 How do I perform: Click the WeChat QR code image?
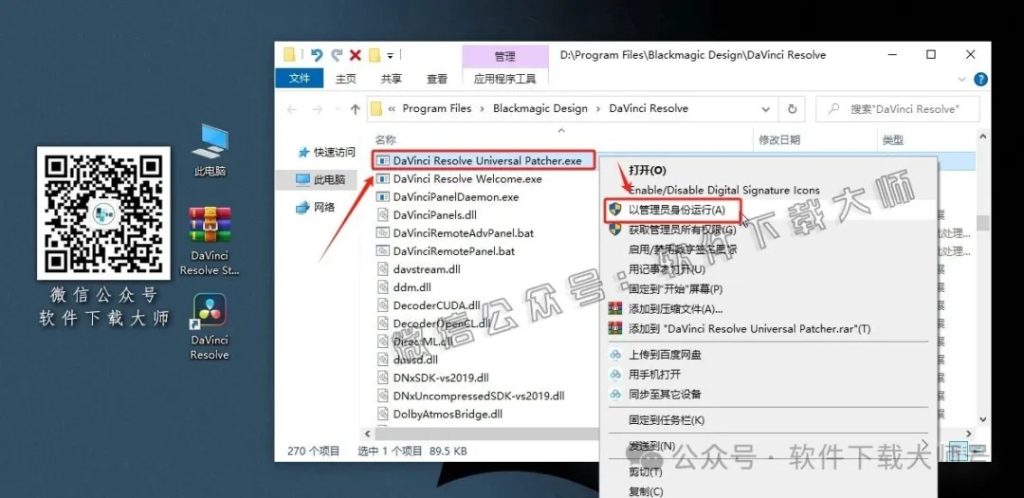pos(104,213)
